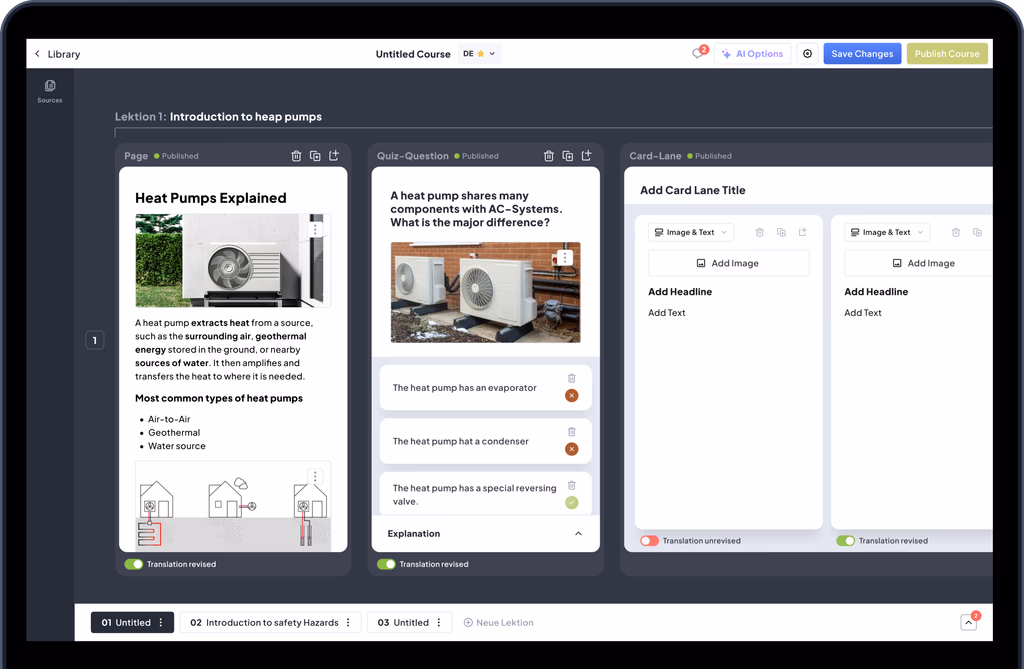
Task: Click the Add Card Lane Title field
Action: click(693, 190)
